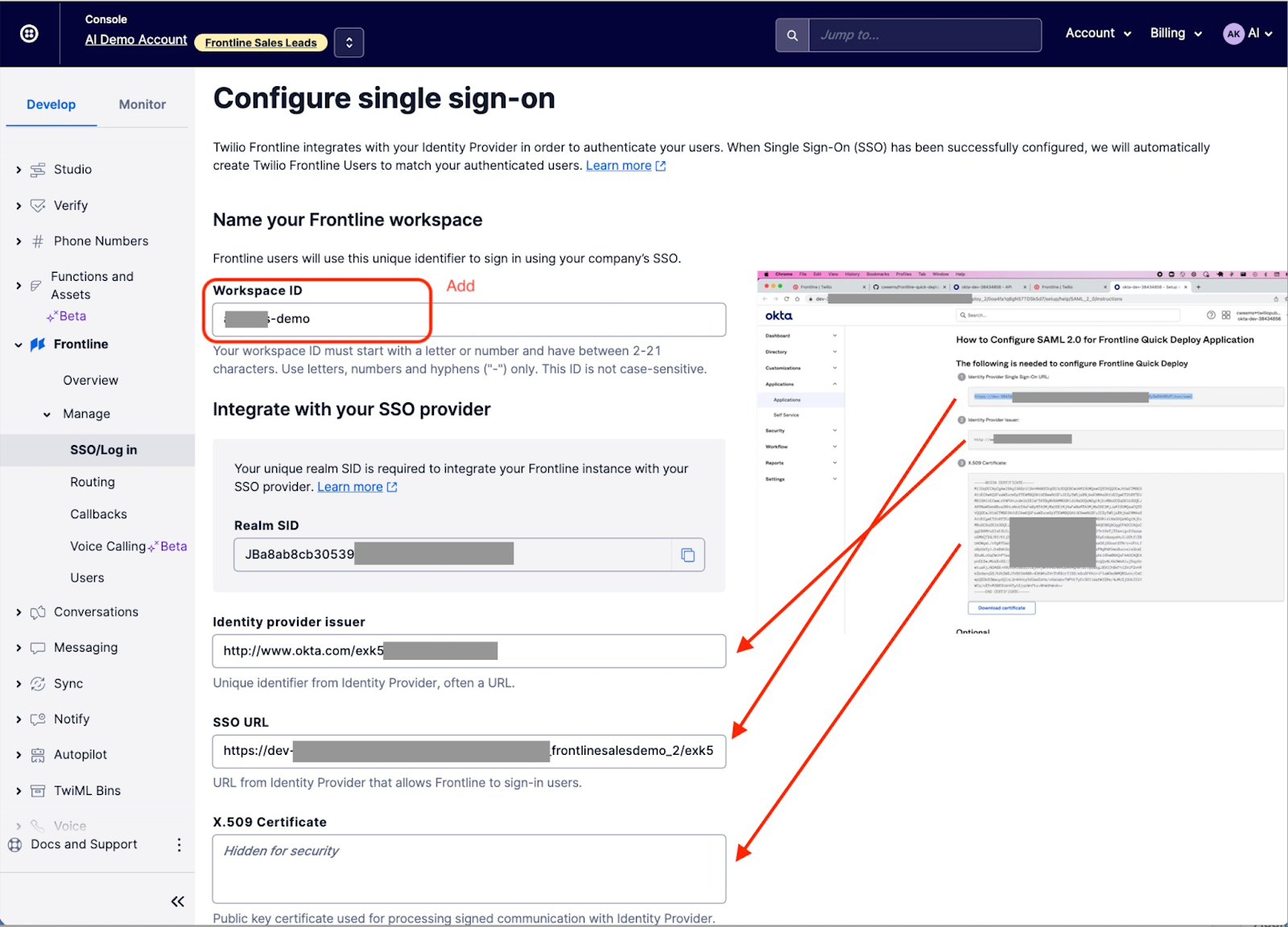Open the Users page
The width and height of the screenshot is (1288, 927).
tap(87, 578)
